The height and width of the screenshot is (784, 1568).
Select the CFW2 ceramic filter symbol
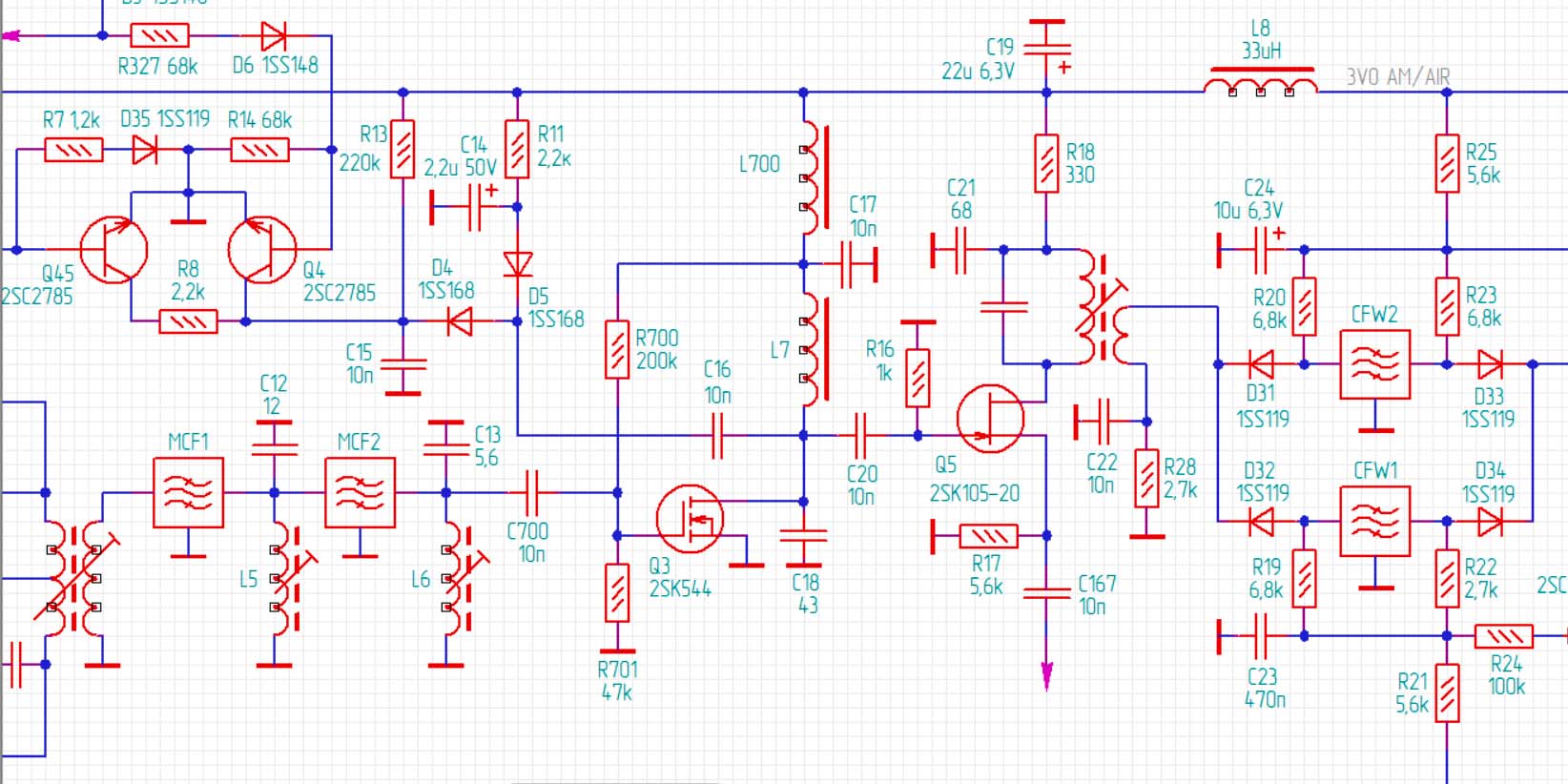tap(1374, 364)
